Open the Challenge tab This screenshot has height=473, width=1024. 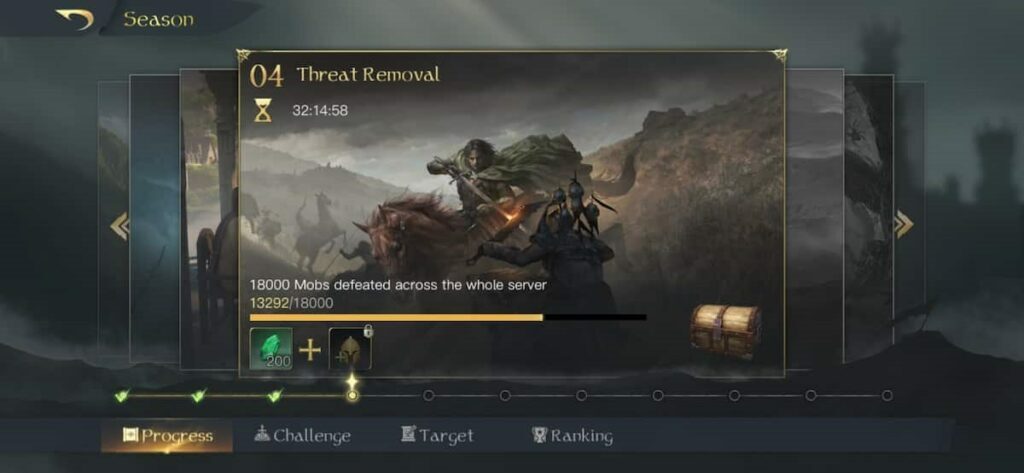[302, 436]
